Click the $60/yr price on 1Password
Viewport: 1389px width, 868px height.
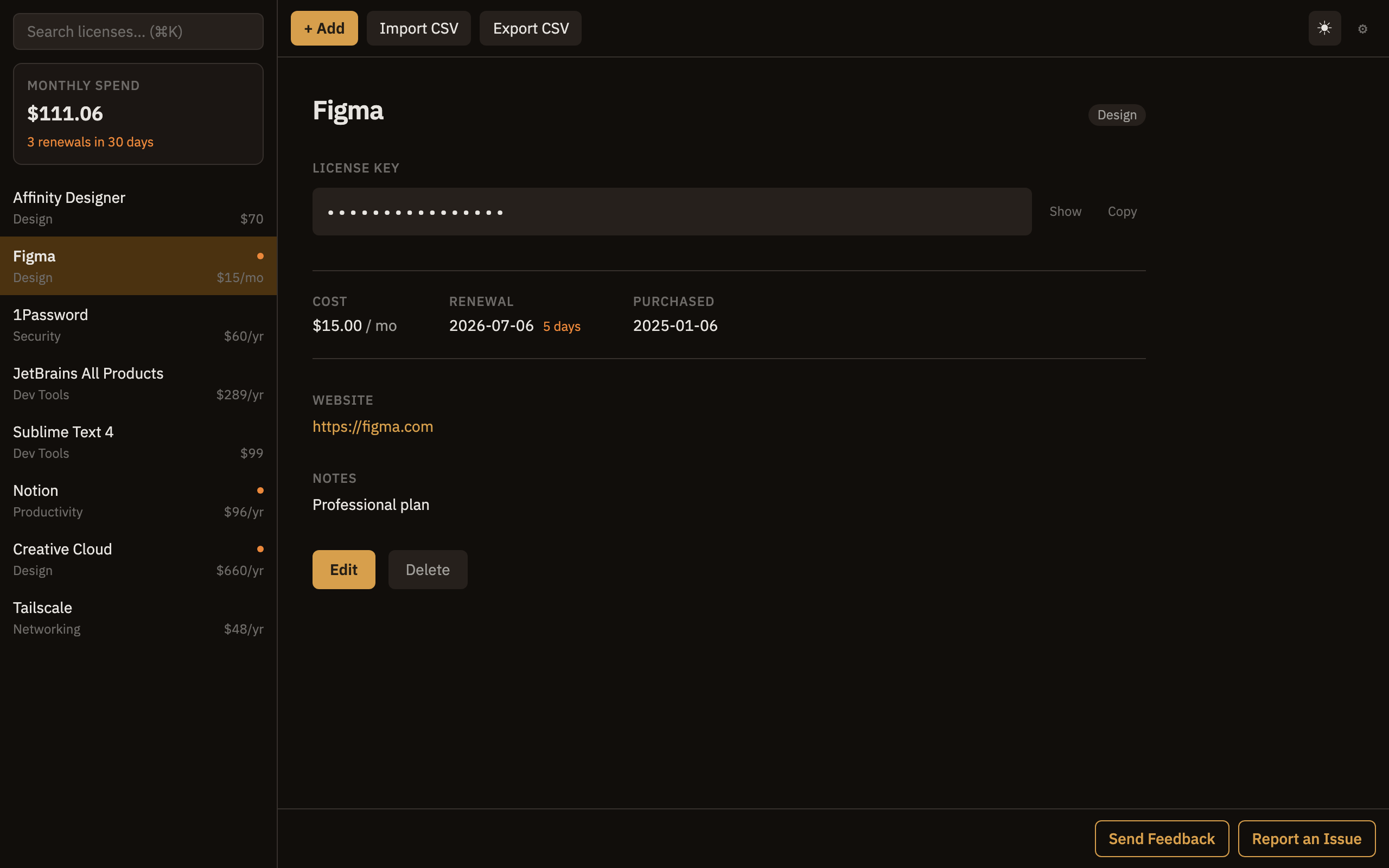244,336
